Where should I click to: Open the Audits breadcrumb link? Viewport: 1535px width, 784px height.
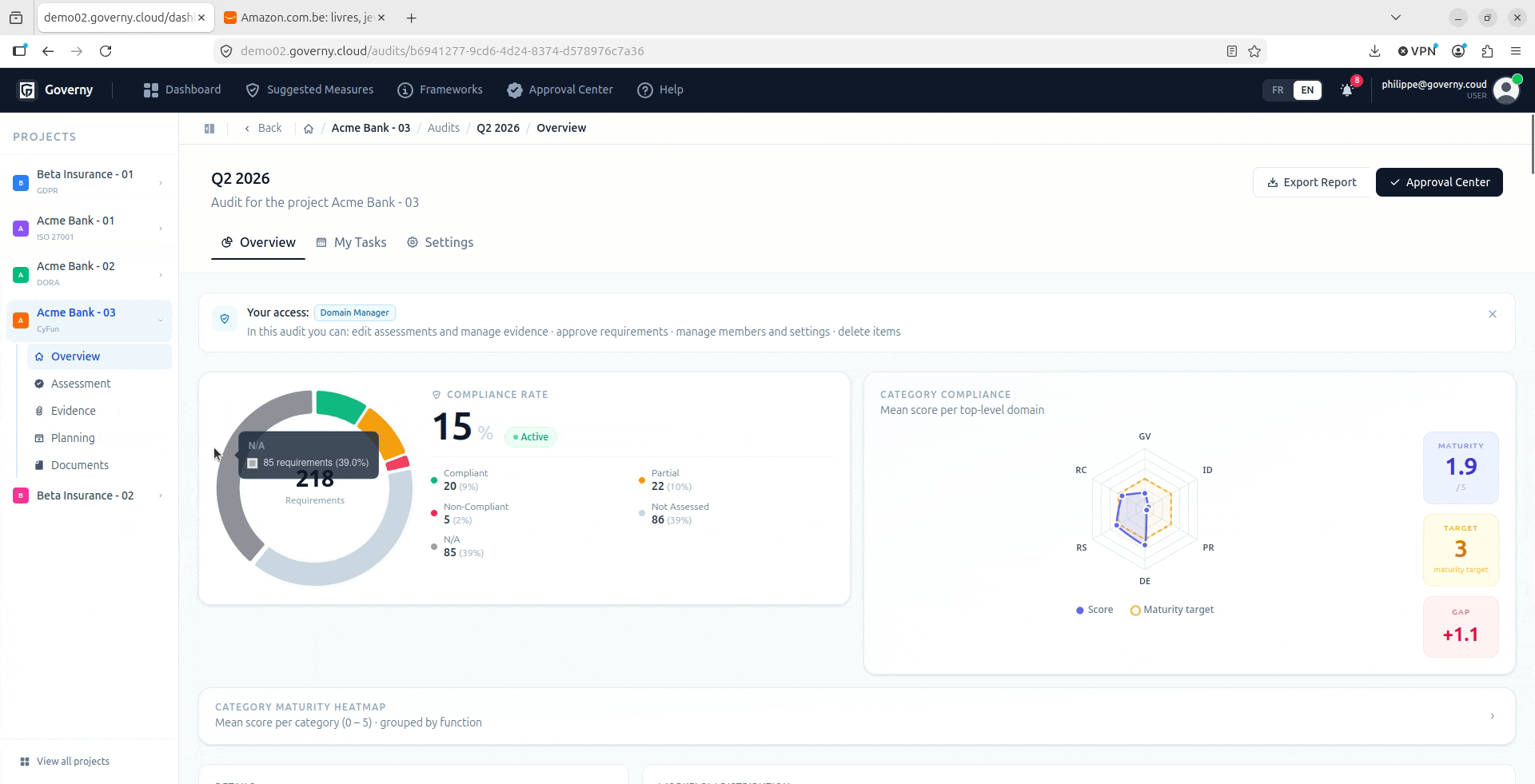(444, 129)
